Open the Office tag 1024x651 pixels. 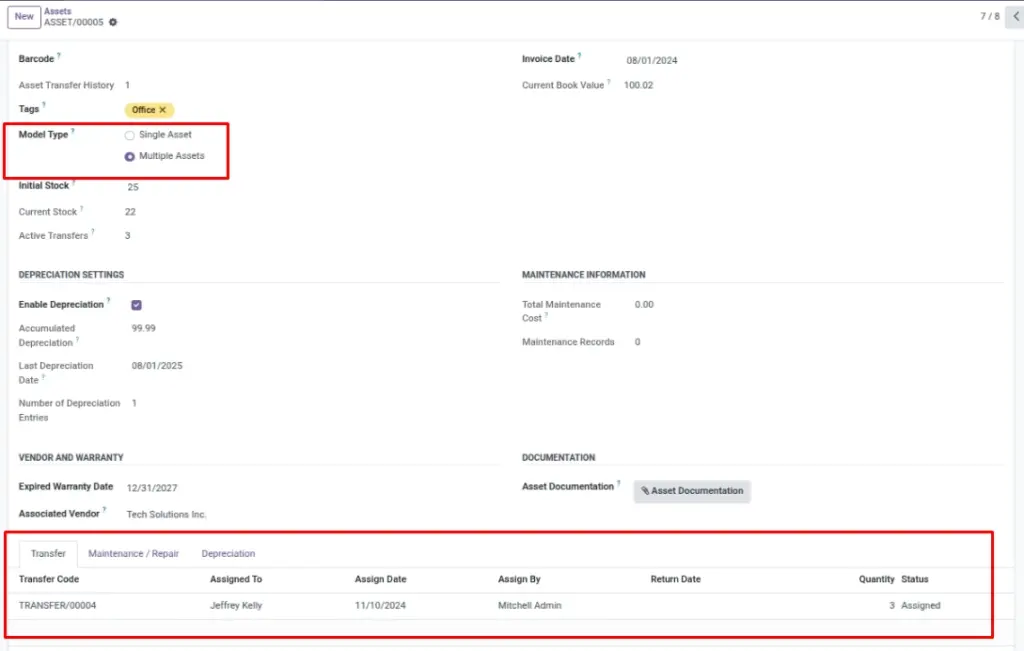click(x=143, y=110)
